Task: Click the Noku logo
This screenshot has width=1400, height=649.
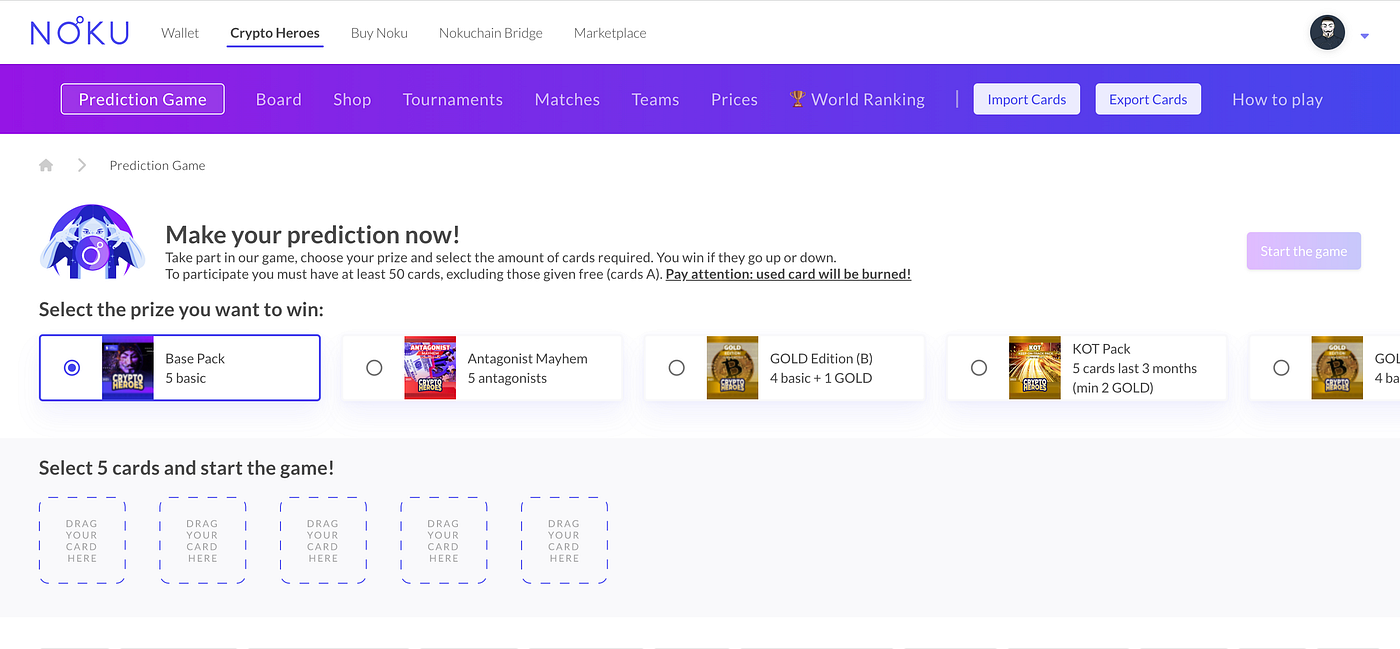Action: point(80,31)
